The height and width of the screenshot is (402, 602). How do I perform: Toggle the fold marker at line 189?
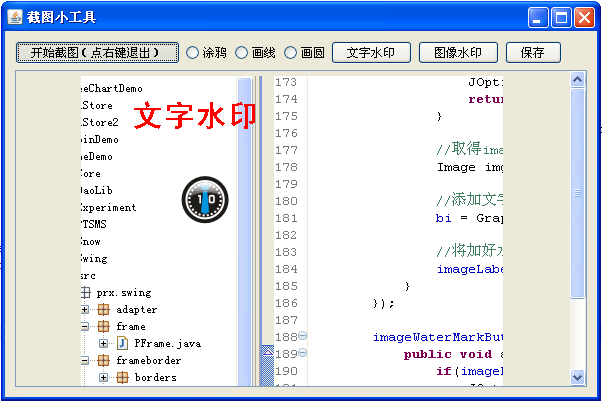[303, 352]
